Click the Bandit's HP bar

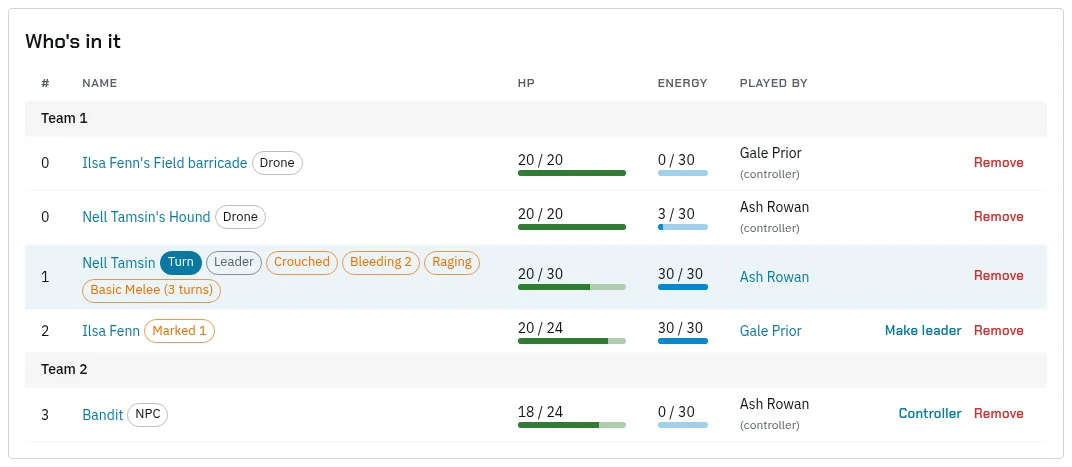[x=572, y=425]
